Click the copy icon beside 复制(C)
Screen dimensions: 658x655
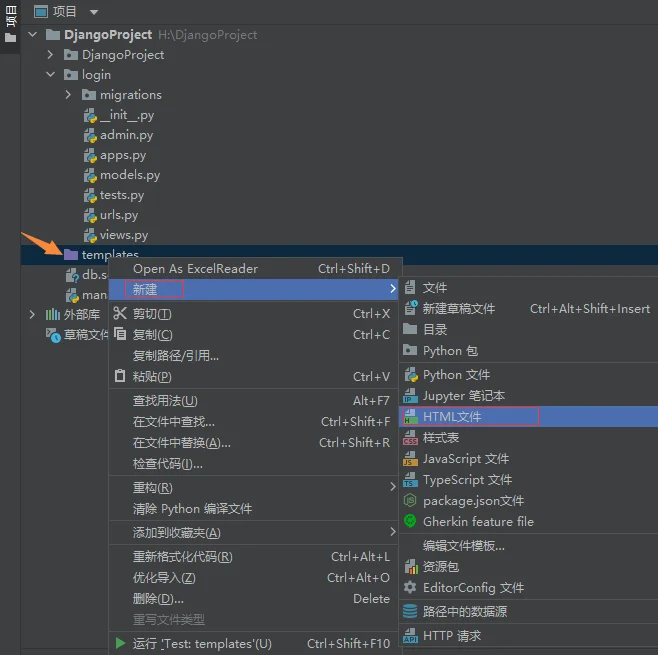(x=120, y=334)
